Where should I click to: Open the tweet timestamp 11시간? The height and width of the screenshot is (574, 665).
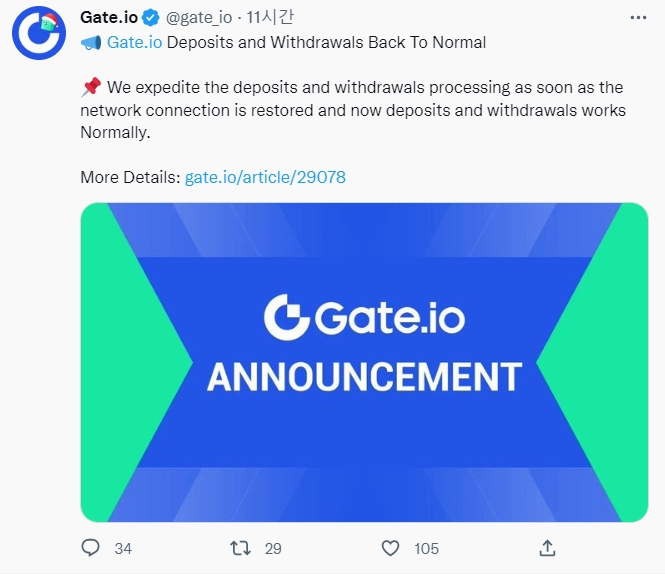(269, 17)
